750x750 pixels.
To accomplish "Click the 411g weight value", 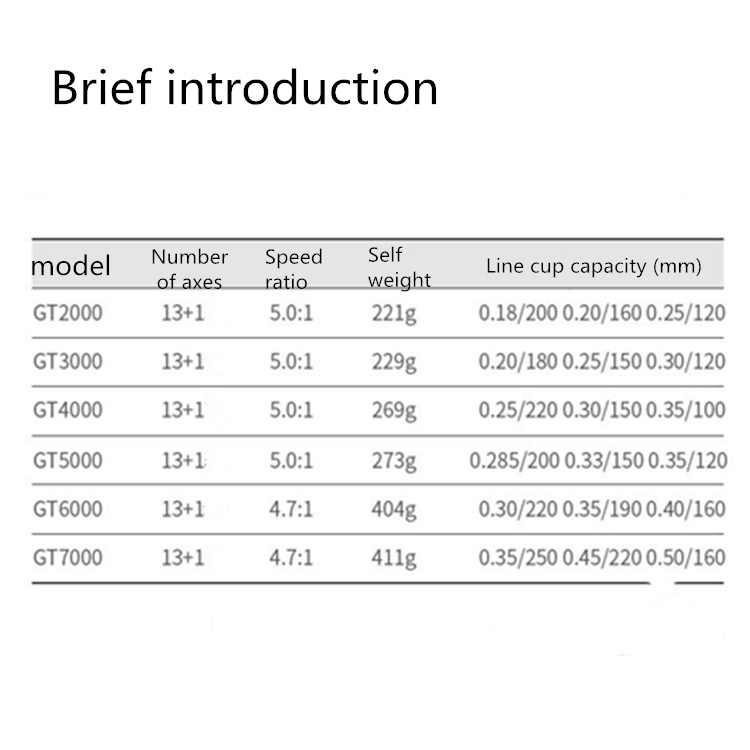I will [392, 559].
